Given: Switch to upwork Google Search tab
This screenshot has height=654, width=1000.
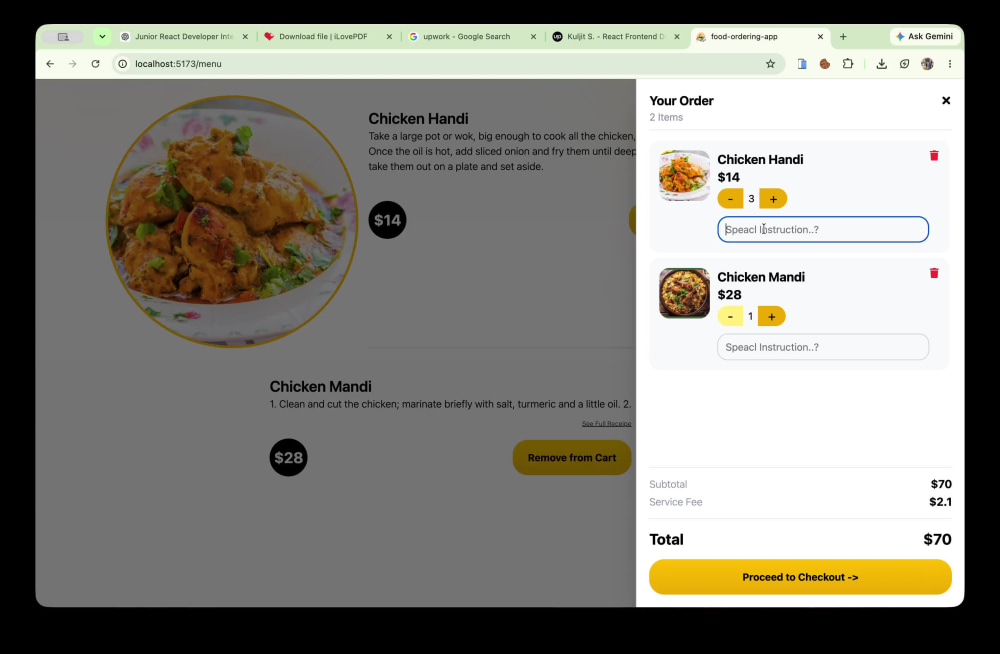Looking at the screenshot, I should 466,36.
